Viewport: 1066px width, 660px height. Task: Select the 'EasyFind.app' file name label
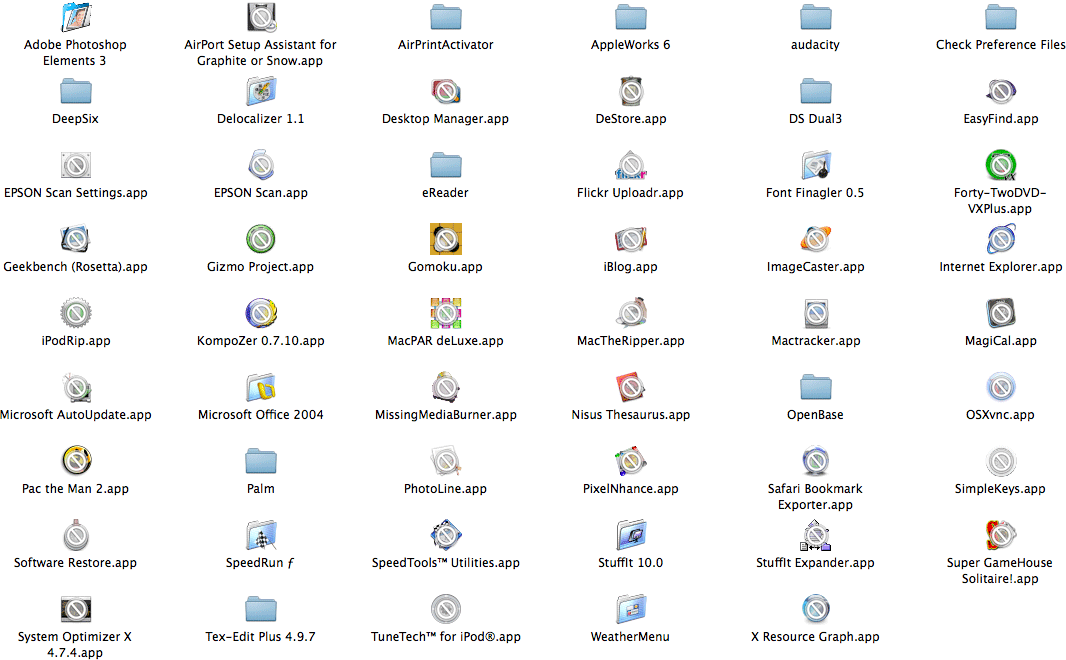pos(1001,119)
